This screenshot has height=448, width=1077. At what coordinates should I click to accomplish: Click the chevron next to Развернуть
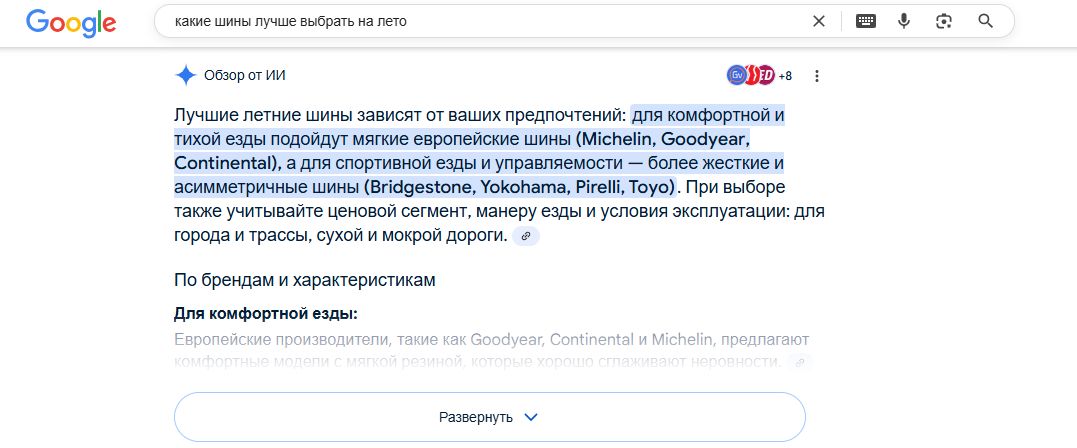tap(531, 417)
